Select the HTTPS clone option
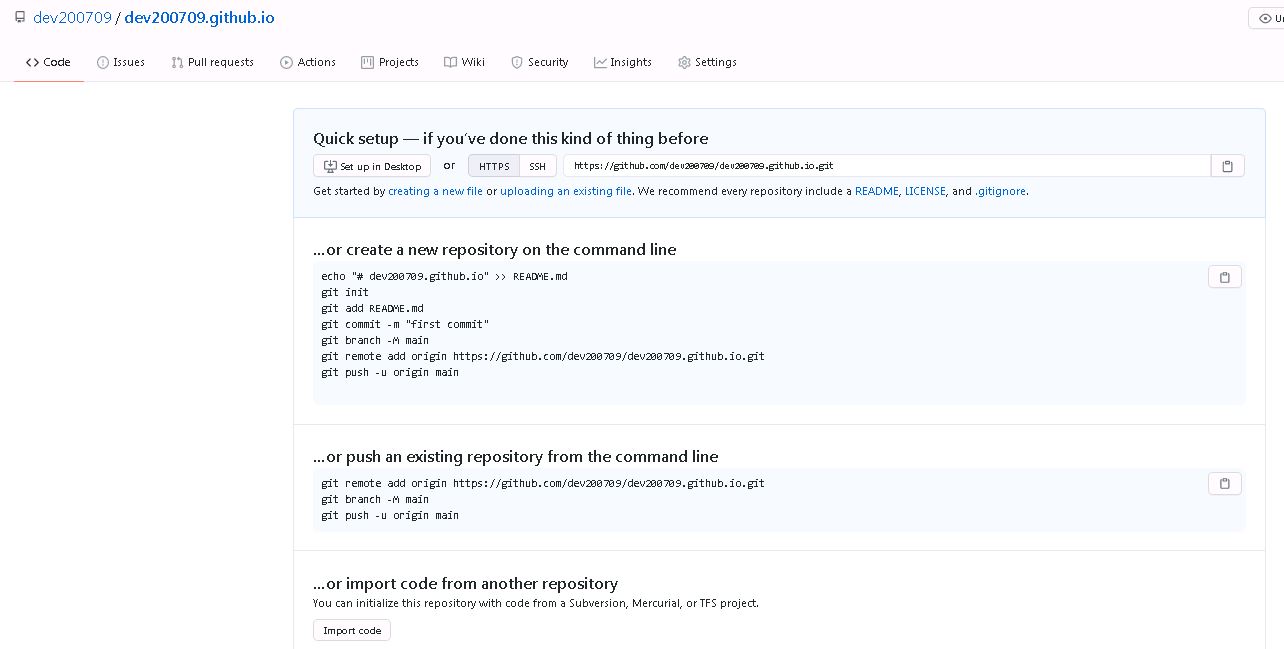The width and height of the screenshot is (1284, 649). (x=493, y=166)
